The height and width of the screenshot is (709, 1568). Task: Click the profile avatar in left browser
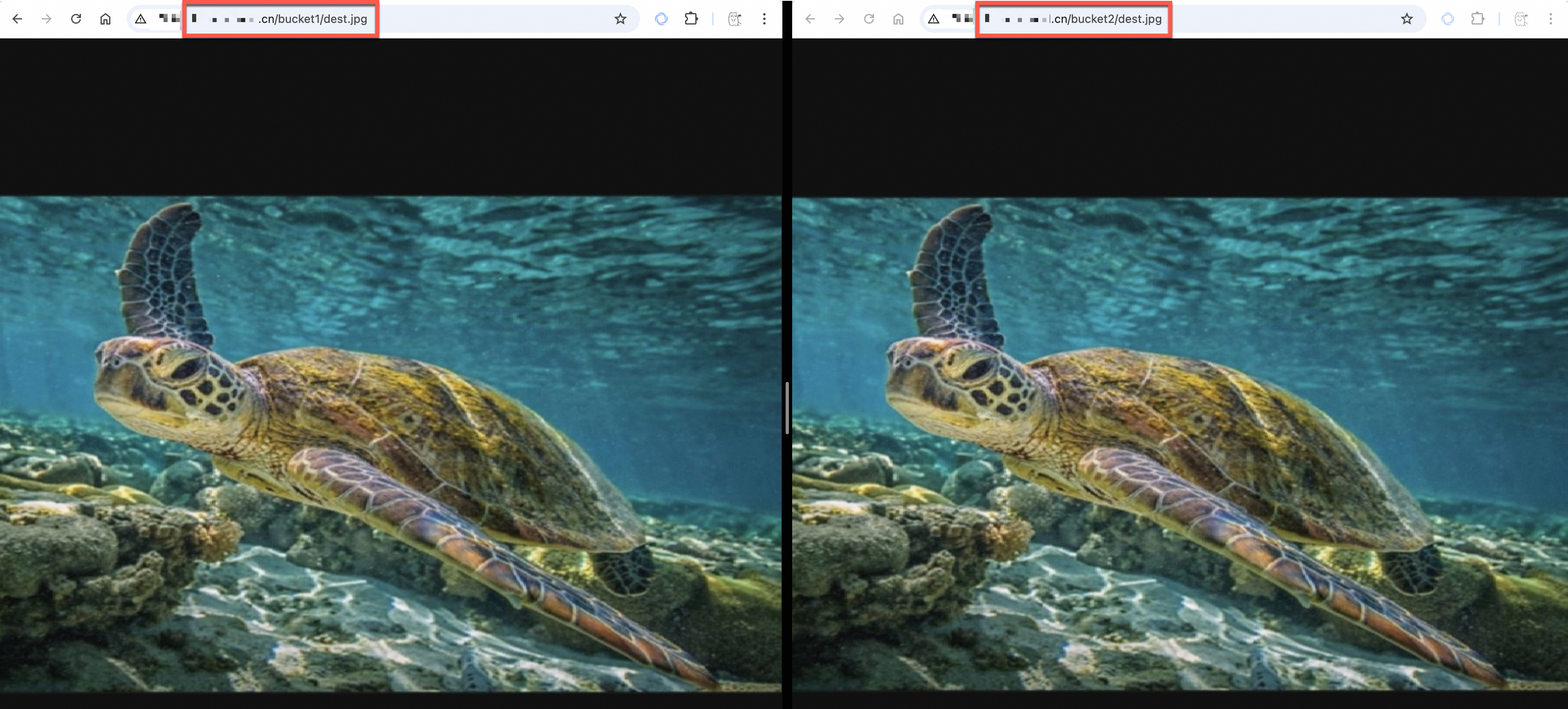[735, 19]
